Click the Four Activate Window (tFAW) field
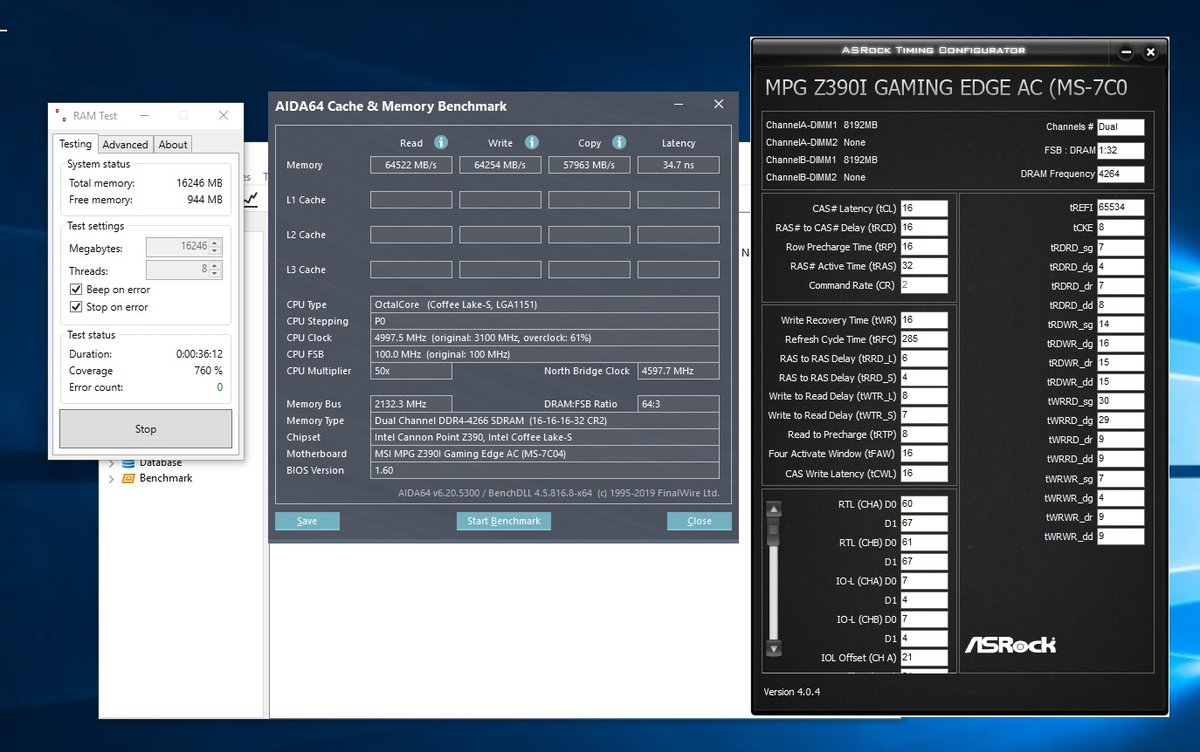Viewport: 1200px width, 752px height. (924, 453)
